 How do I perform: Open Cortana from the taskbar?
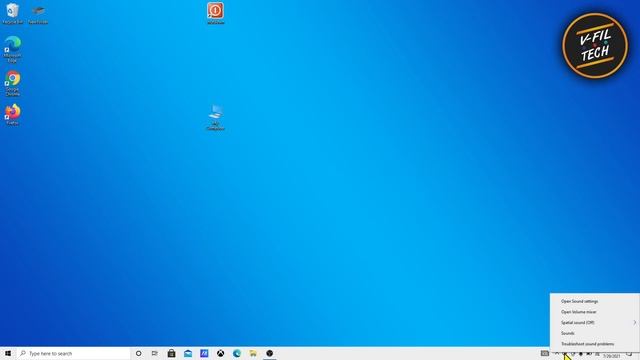(139, 353)
